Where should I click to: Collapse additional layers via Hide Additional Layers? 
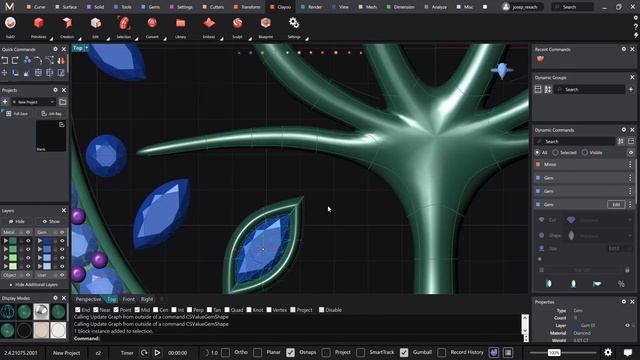pyautogui.click(x=34, y=284)
